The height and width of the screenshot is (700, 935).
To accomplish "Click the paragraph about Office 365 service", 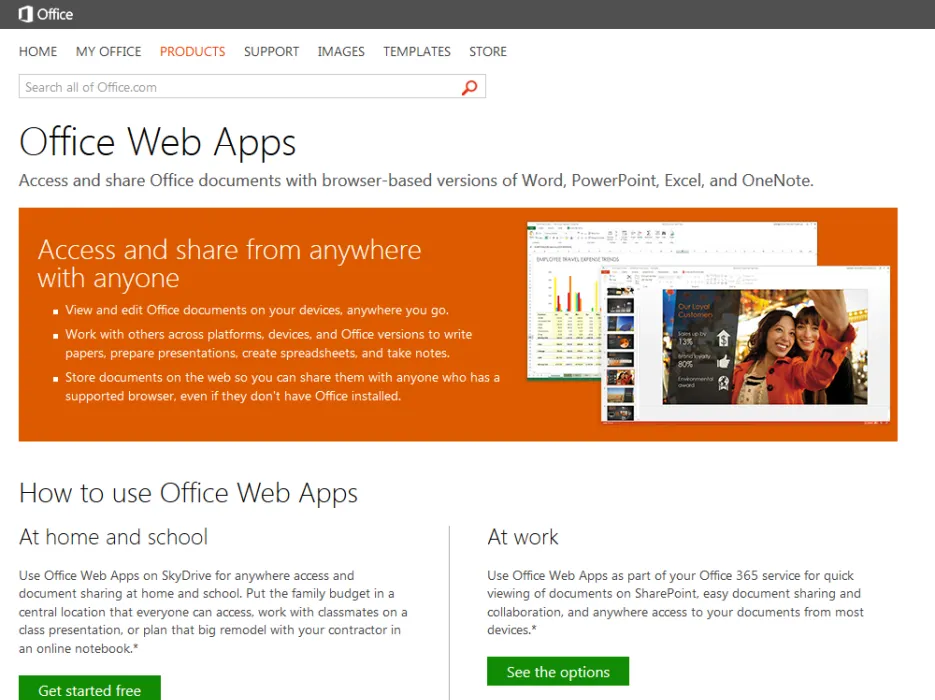I will [x=675, y=603].
